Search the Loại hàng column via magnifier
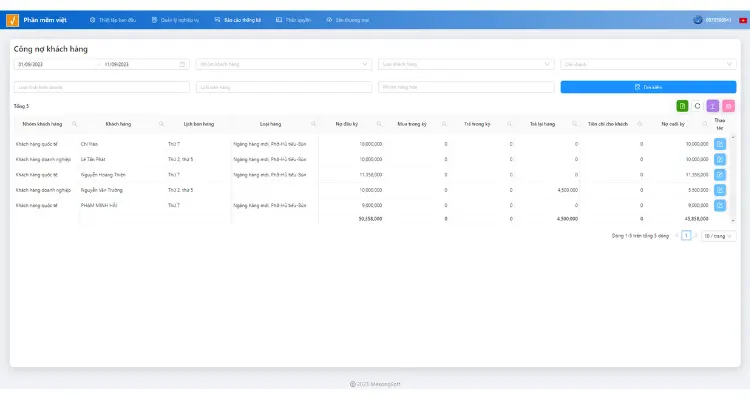This screenshot has height=400, width=750. 313,124
